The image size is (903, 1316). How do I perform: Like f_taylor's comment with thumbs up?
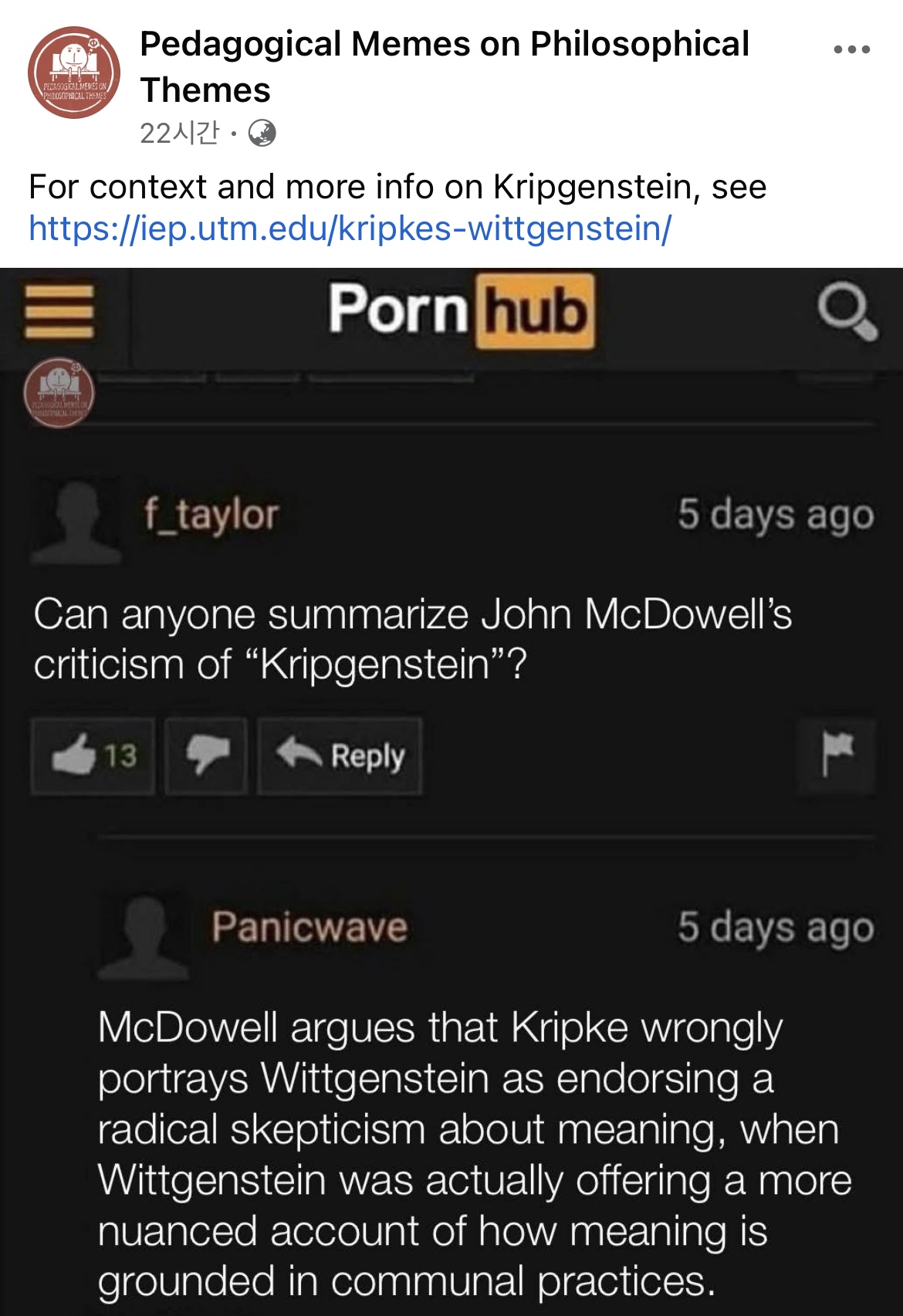pos(93,756)
